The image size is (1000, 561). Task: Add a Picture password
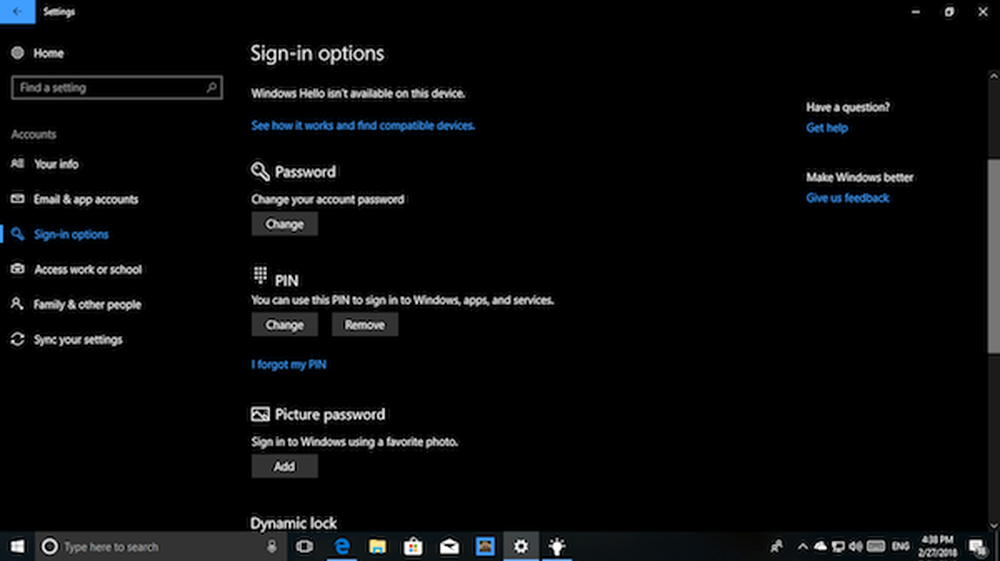tap(284, 466)
